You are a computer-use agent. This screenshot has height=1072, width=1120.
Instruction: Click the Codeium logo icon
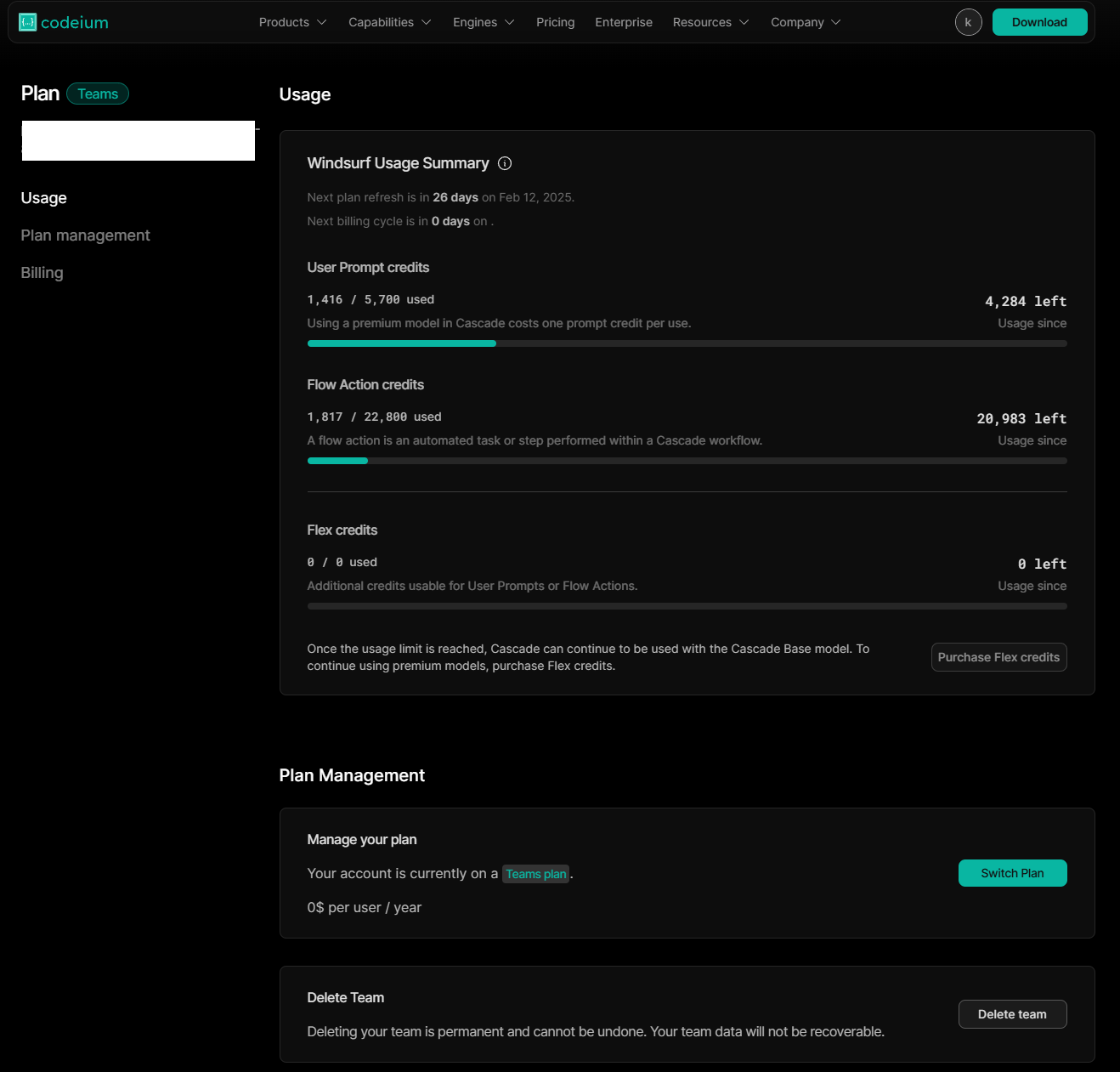tap(28, 22)
